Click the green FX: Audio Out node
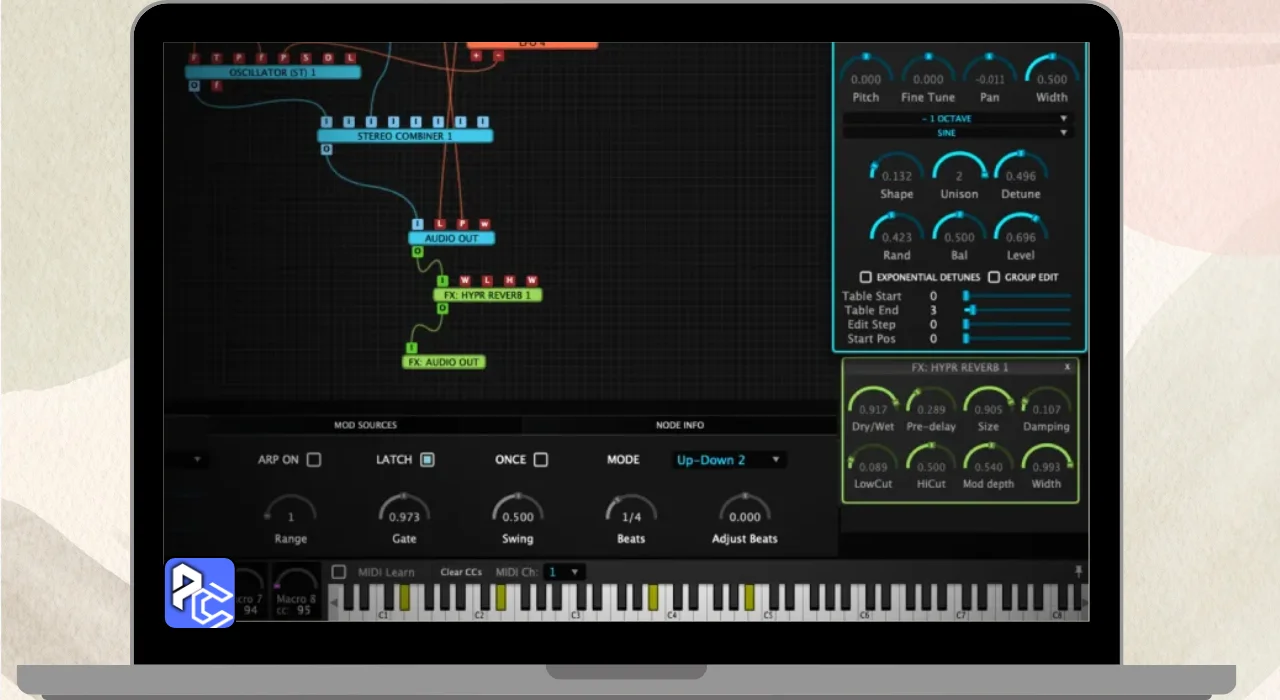The width and height of the screenshot is (1280, 700). (444, 362)
